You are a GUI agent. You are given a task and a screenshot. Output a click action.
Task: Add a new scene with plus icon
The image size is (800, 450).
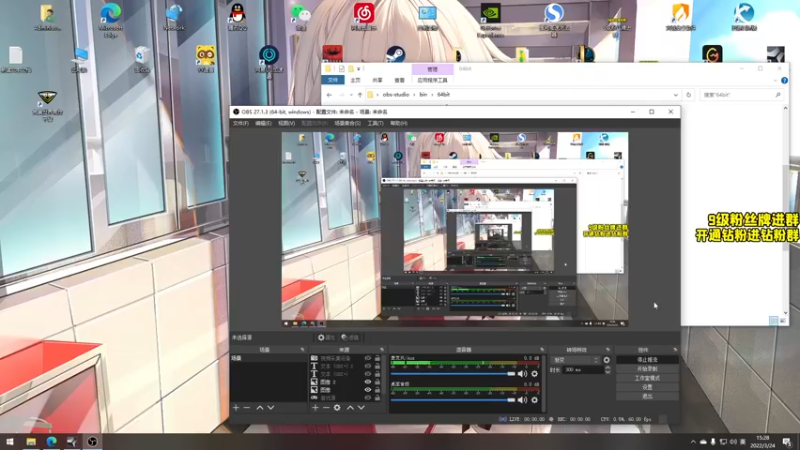click(236, 408)
